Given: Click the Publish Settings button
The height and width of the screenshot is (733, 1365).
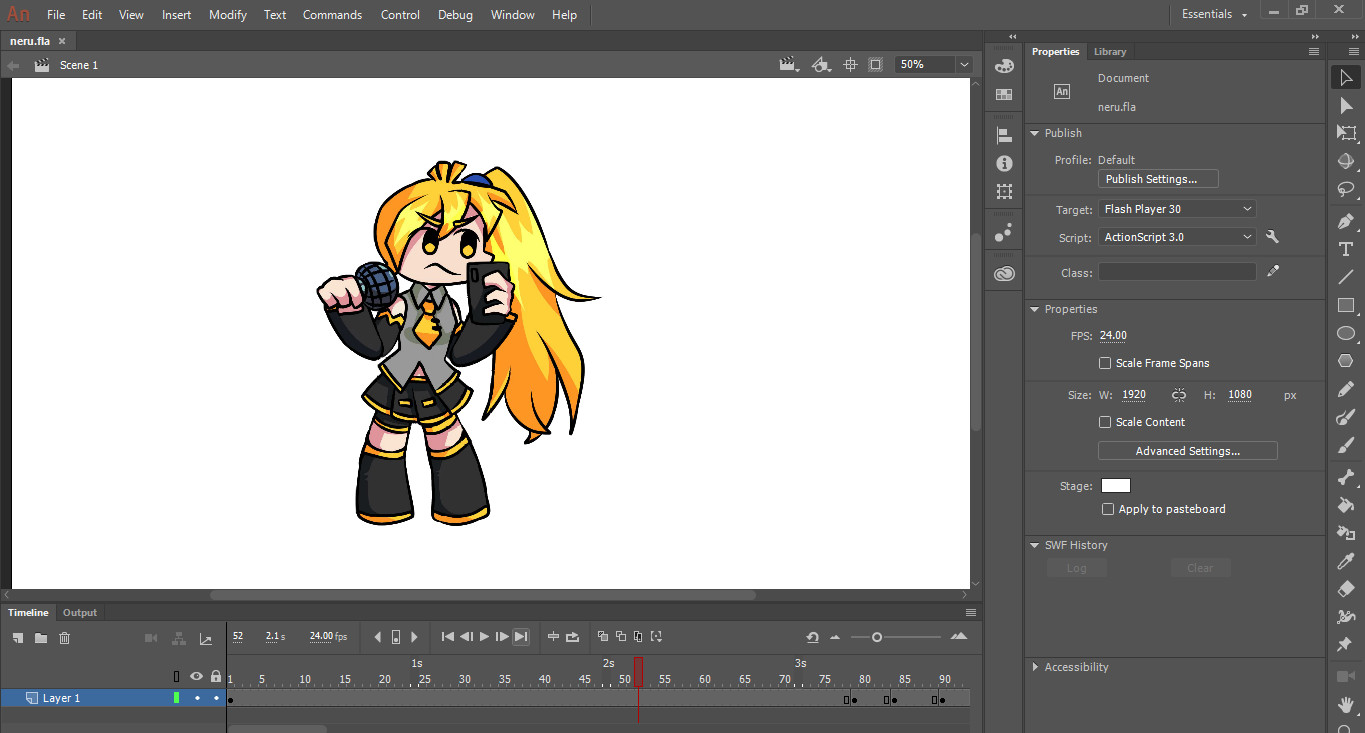Looking at the screenshot, I should pos(1158,179).
